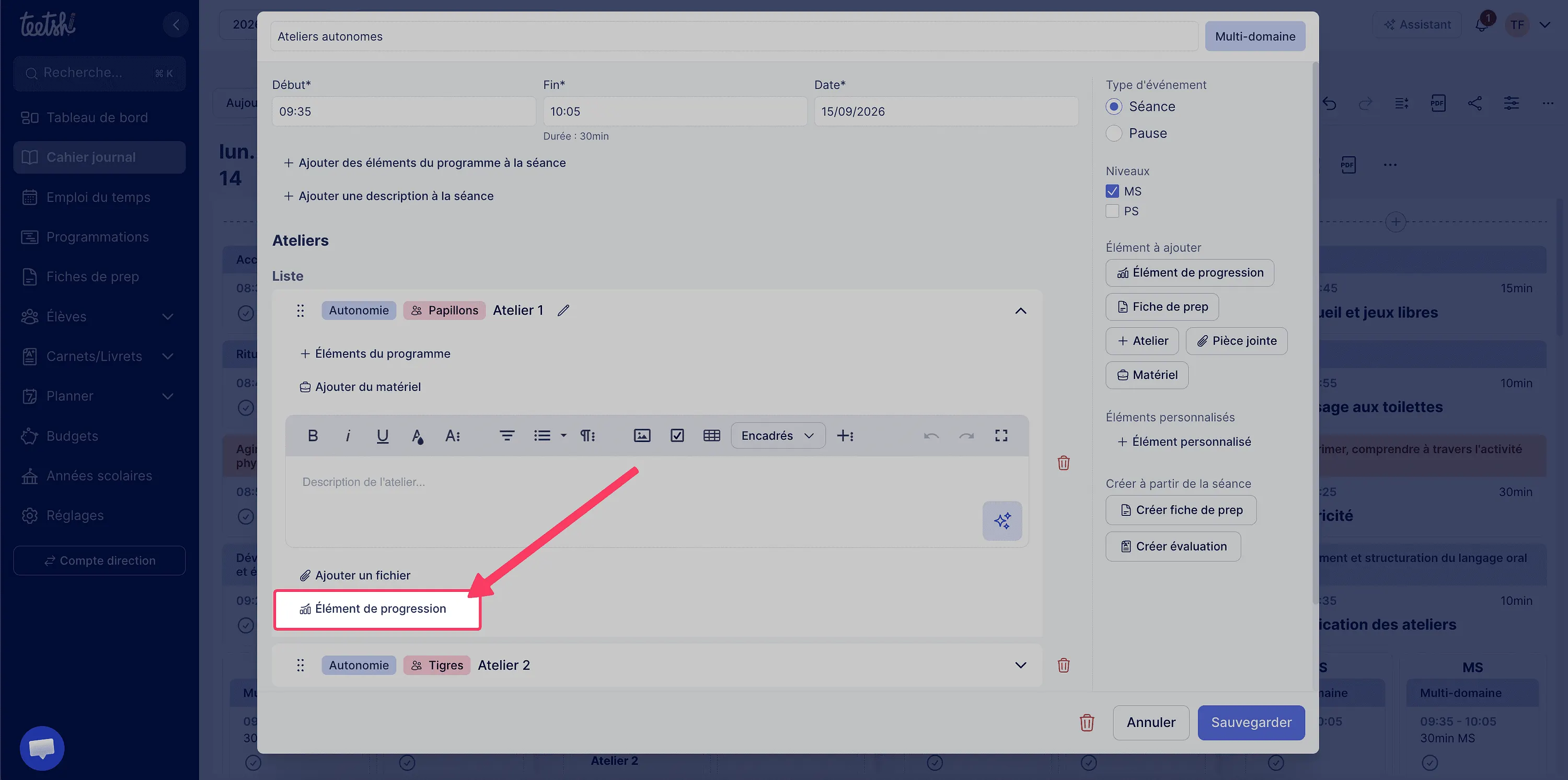Insert table in editor
The width and height of the screenshot is (1568, 780).
(x=711, y=435)
